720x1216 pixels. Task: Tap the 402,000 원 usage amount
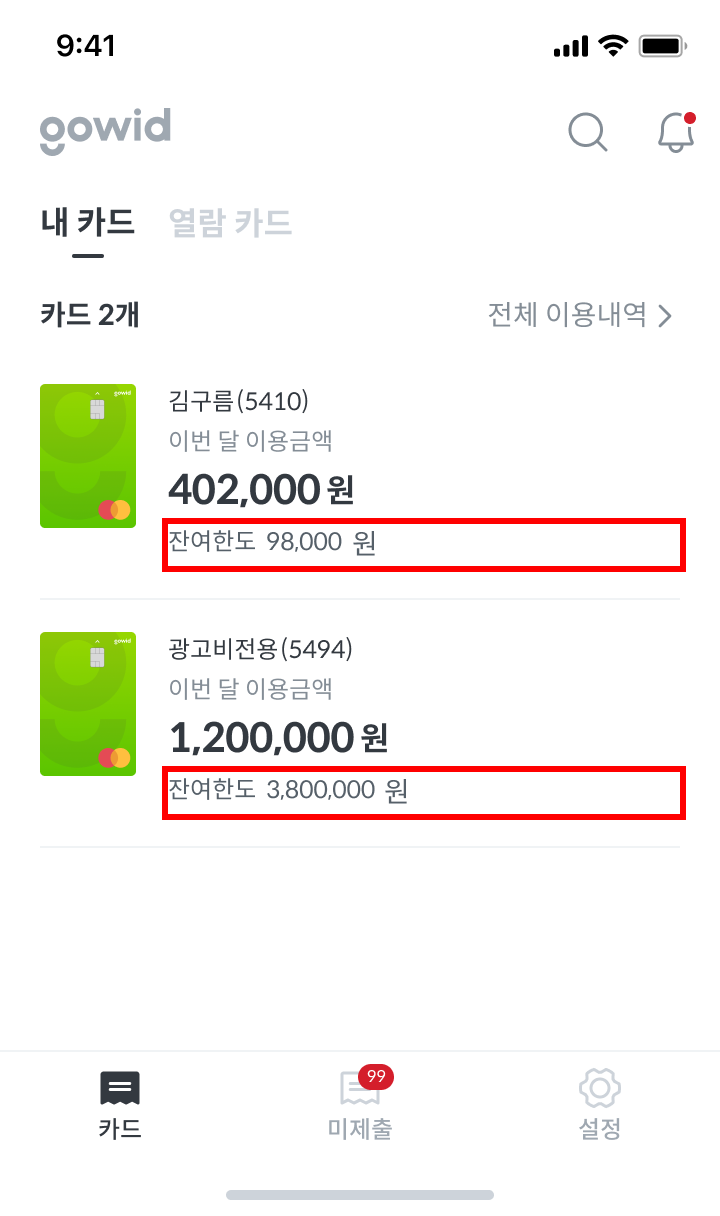261,490
